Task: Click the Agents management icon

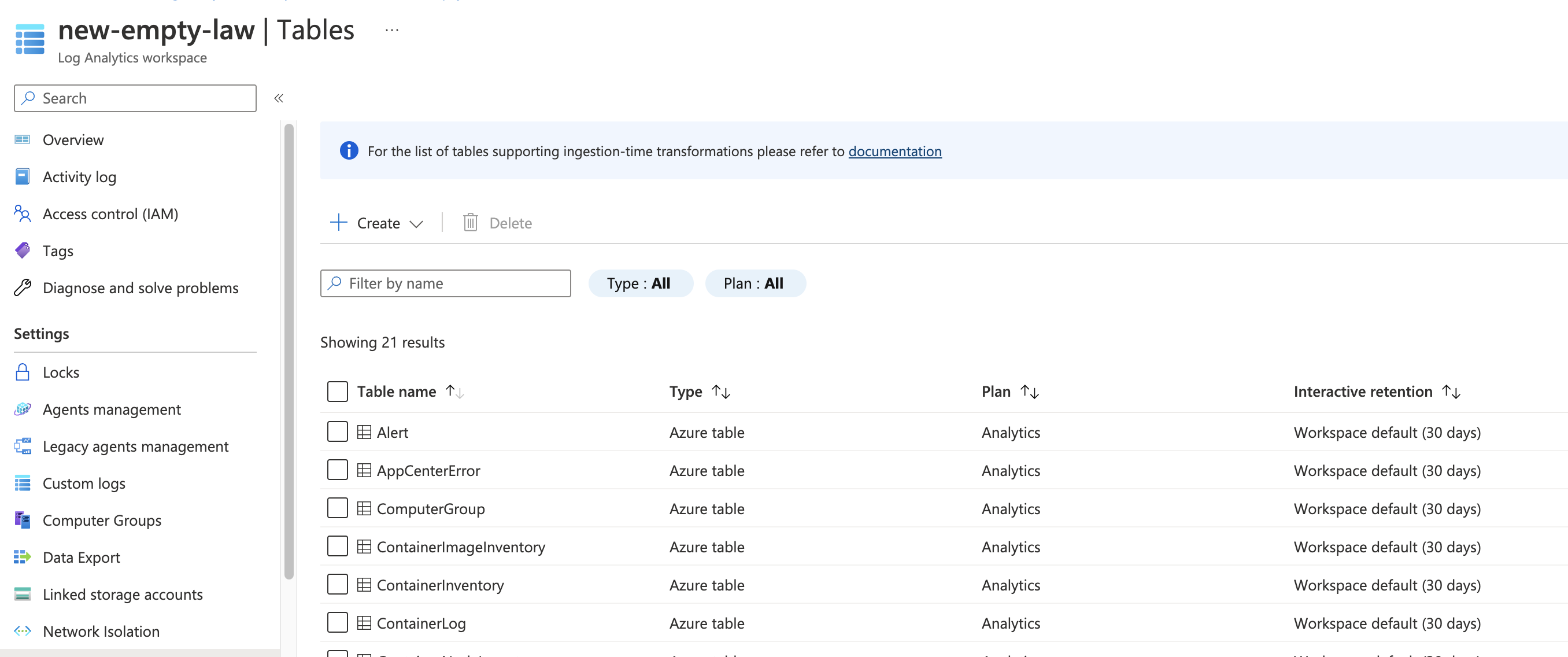Action: tap(23, 409)
